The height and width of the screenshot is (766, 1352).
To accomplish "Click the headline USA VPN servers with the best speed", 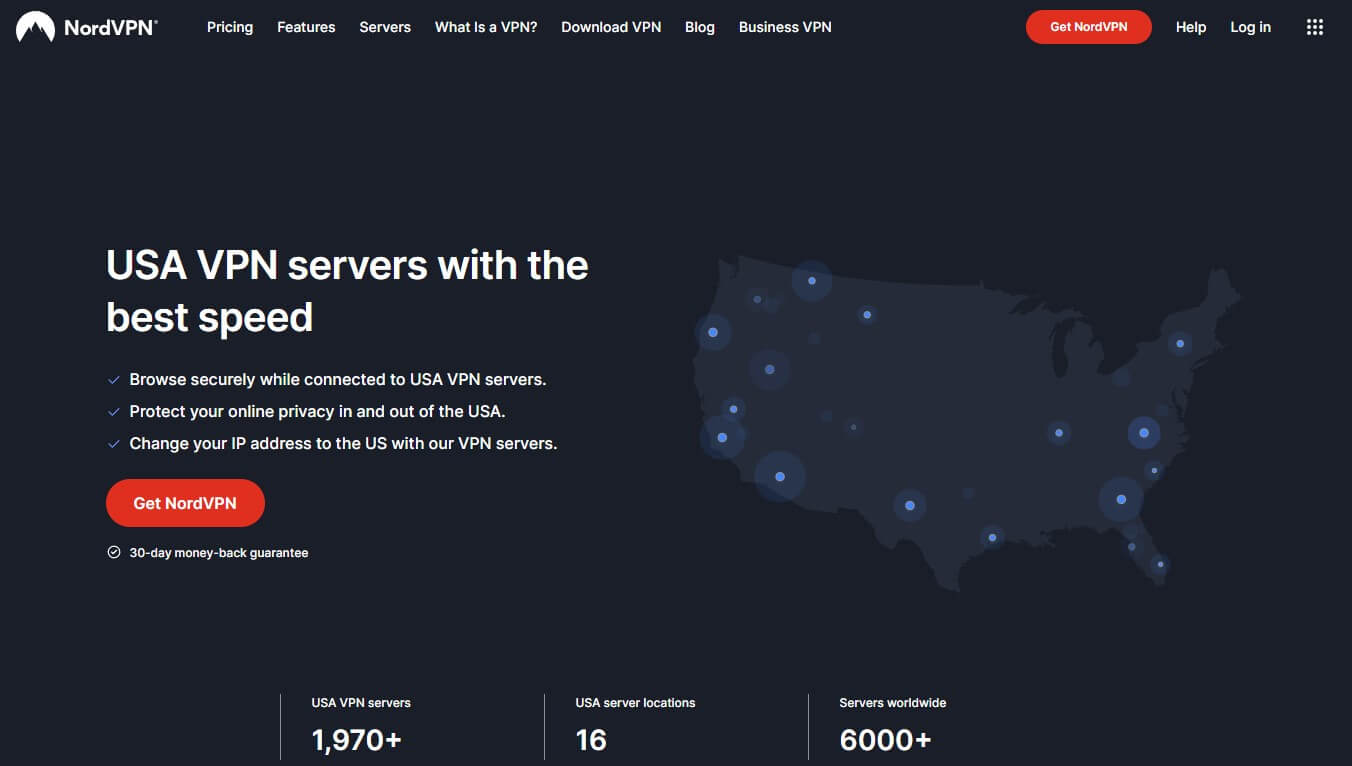I will [x=347, y=291].
